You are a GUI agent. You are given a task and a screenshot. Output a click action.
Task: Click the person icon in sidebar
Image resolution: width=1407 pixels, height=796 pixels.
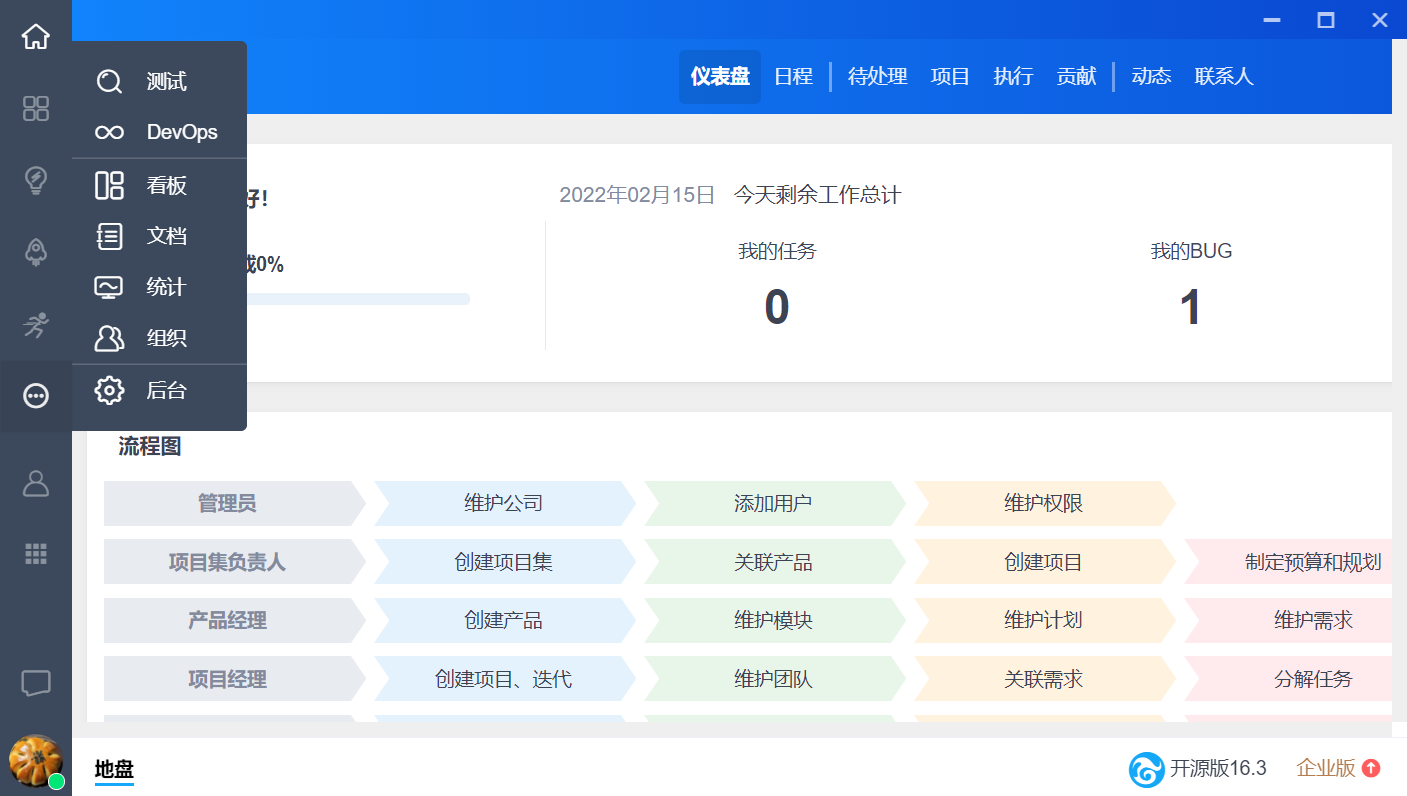[36, 484]
